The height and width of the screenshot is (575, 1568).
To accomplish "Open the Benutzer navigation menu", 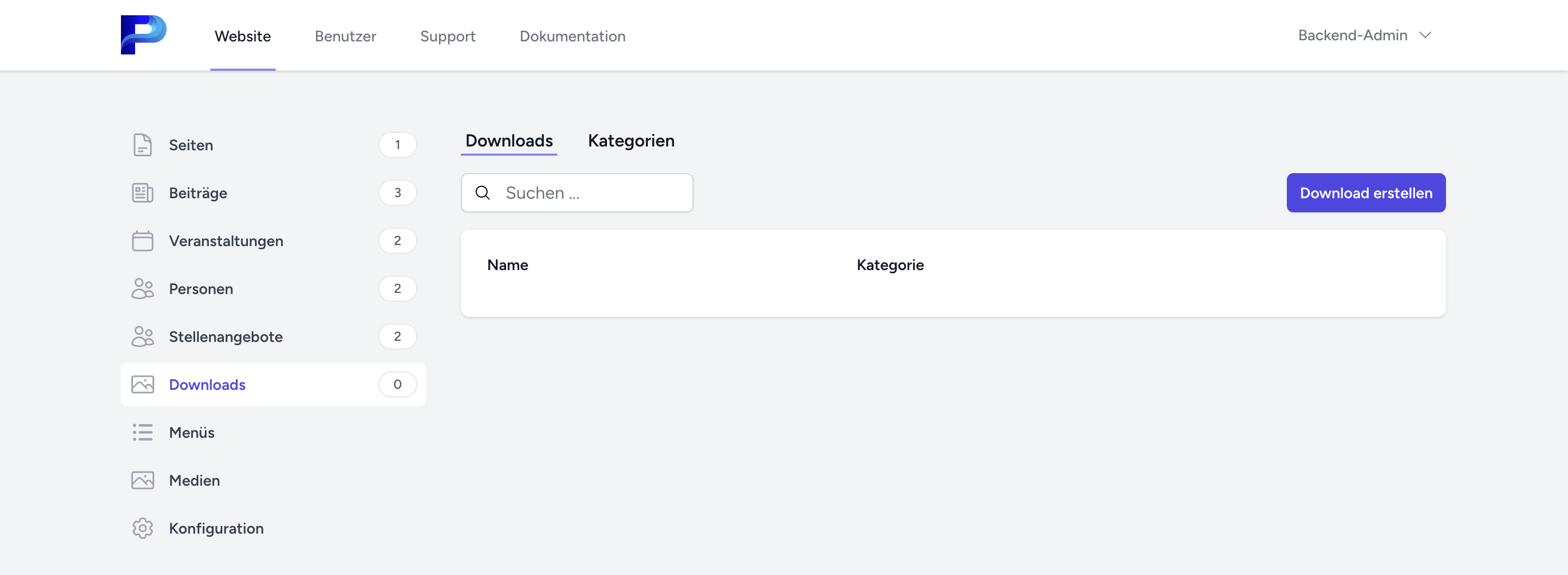I will (345, 36).
